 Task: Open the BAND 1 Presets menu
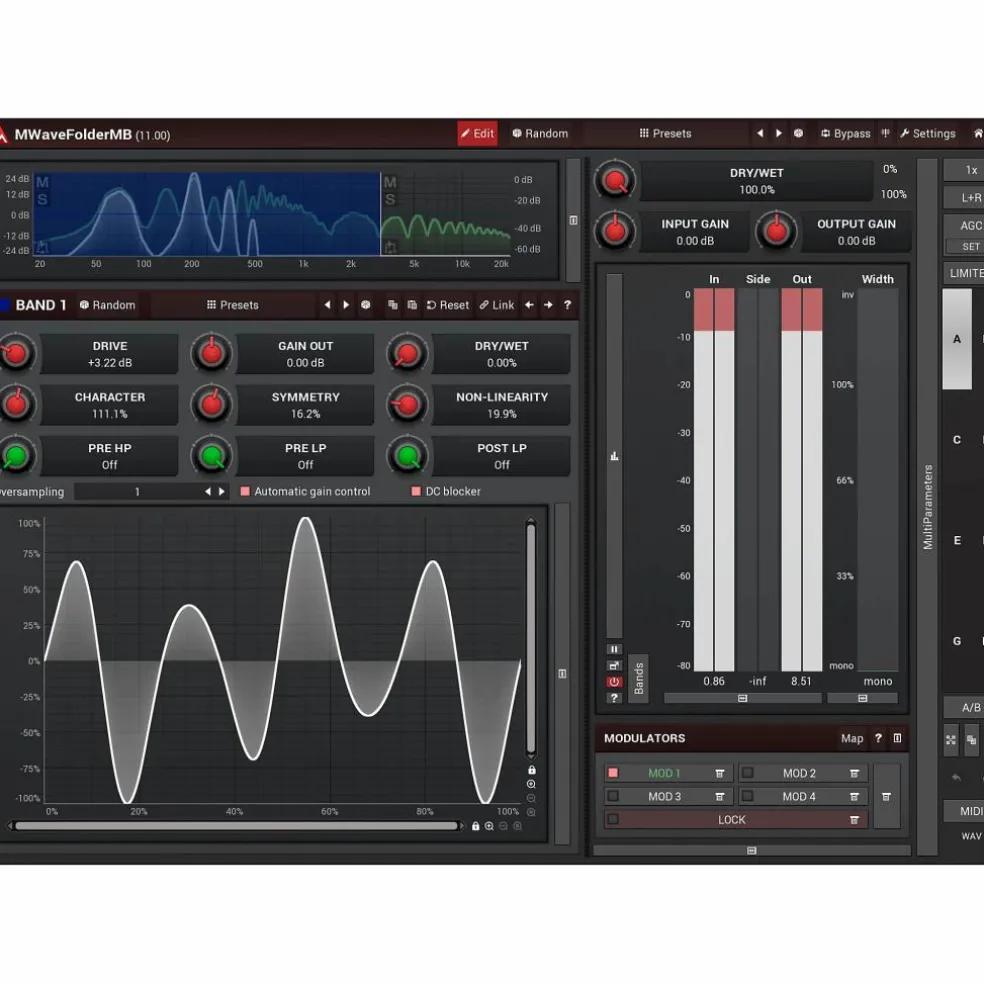click(233, 305)
